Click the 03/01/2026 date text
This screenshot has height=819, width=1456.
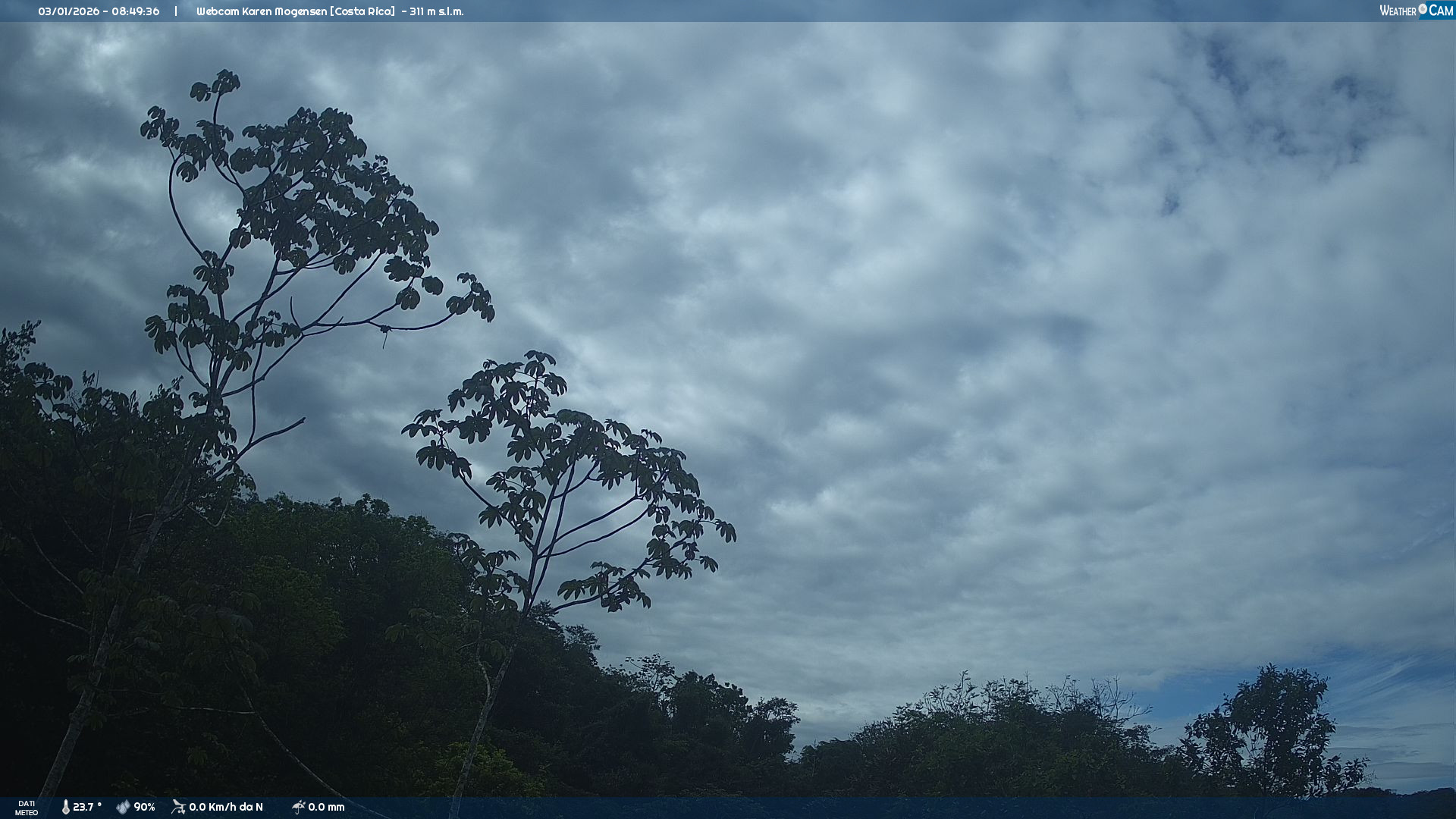pos(69,11)
